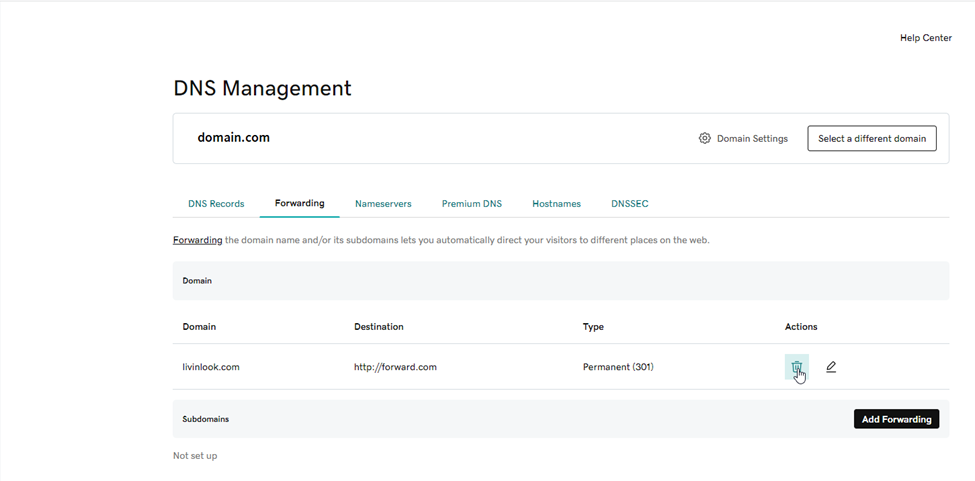This screenshot has height=481, width=975.
Task: Click the http://forward.com destination value
Action: coord(395,367)
